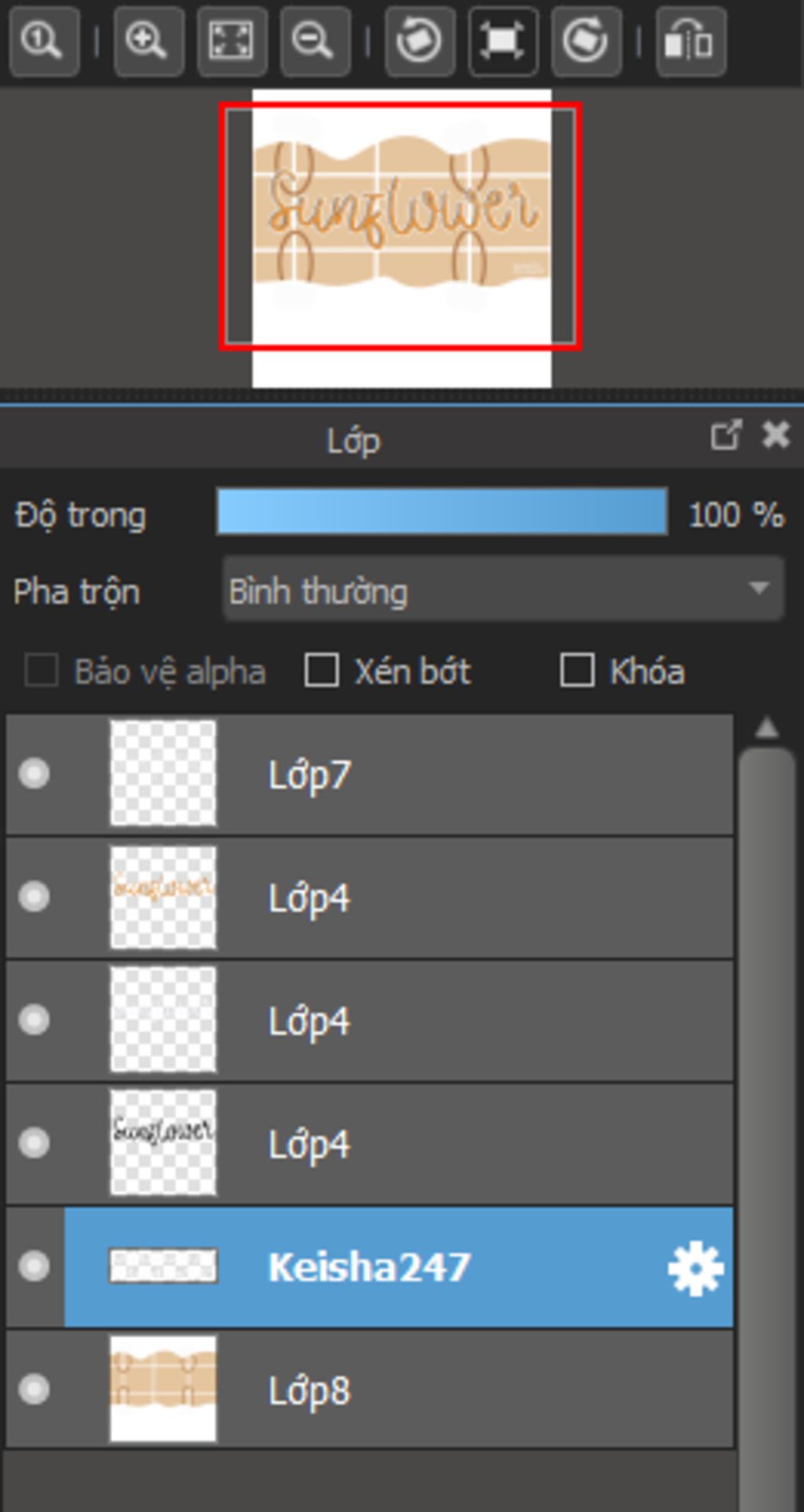Rotate the canvas view clockwise

coord(587,41)
